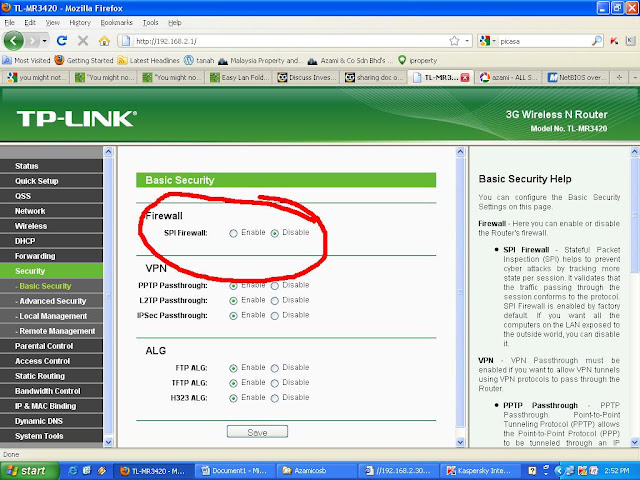Open Azami & Co Sdn Bhd bookmark
This screenshot has width=640, height=480.
click(x=350, y=60)
